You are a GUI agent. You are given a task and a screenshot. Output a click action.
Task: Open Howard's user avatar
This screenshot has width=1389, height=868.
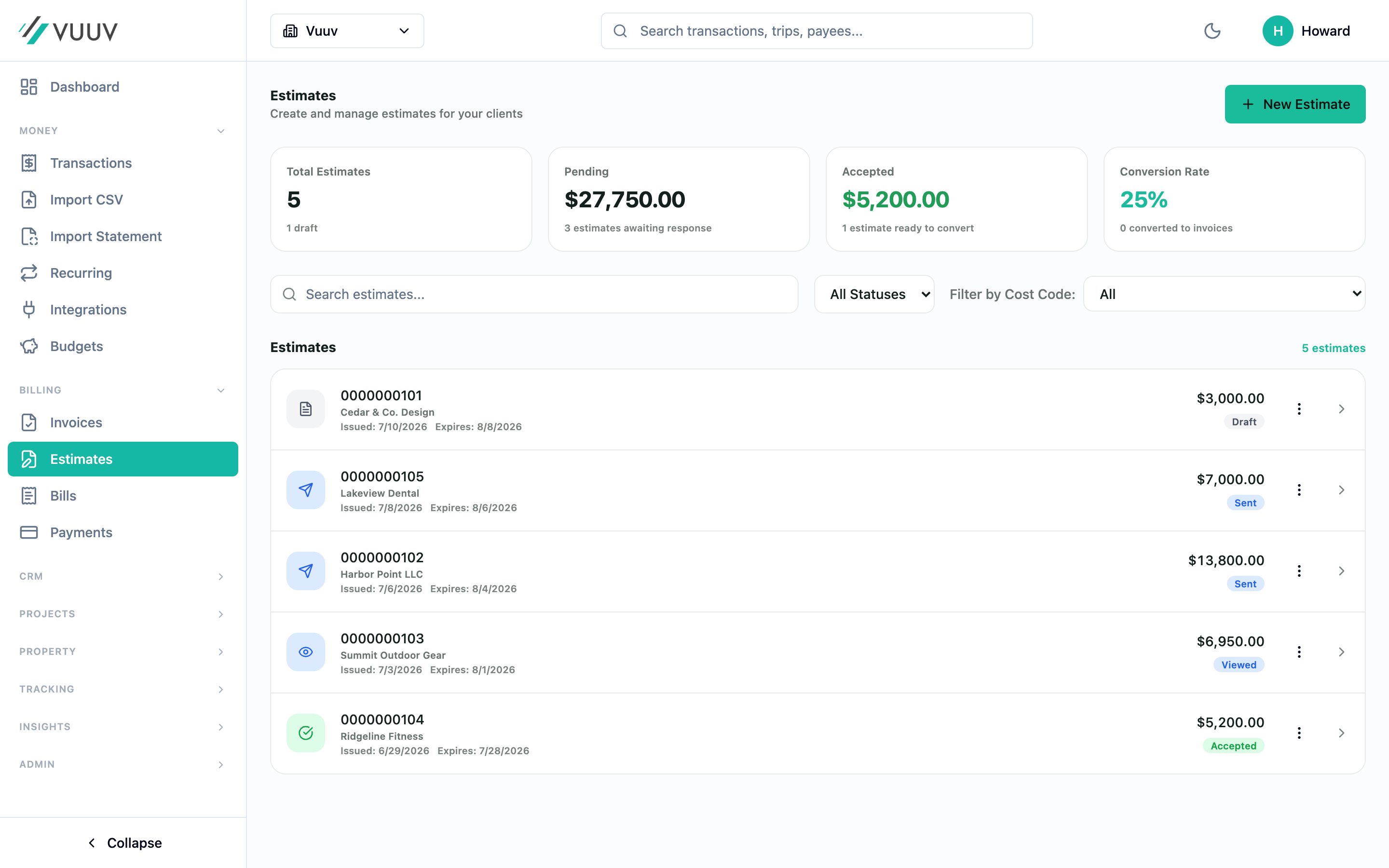pos(1277,31)
